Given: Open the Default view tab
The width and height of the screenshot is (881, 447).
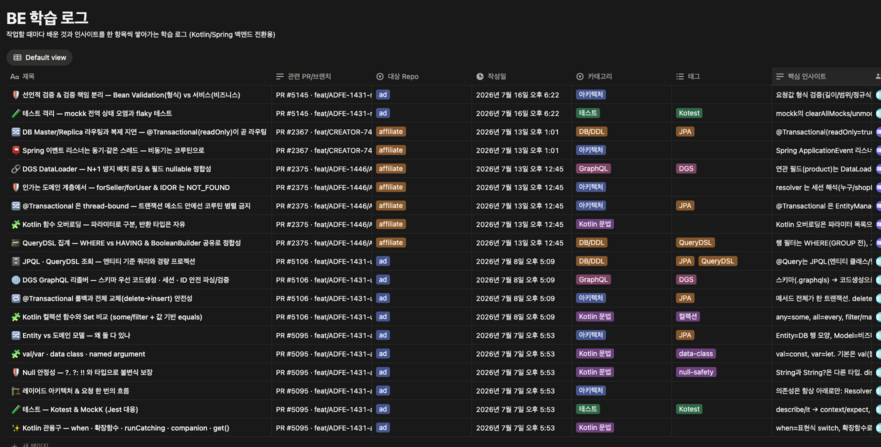Looking at the screenshot, I should point(39,57).
